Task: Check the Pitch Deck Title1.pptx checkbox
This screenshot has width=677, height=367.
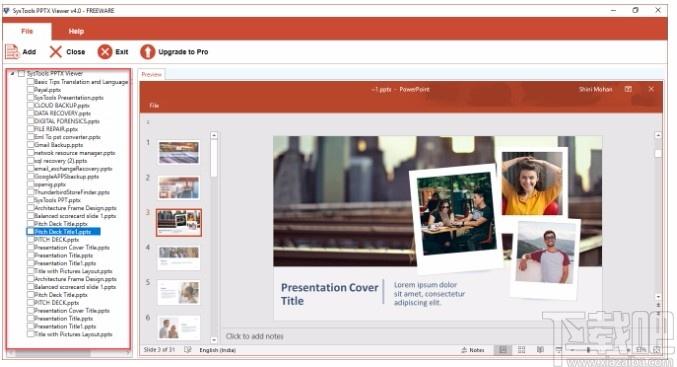Action: click(x=30, y=232)
